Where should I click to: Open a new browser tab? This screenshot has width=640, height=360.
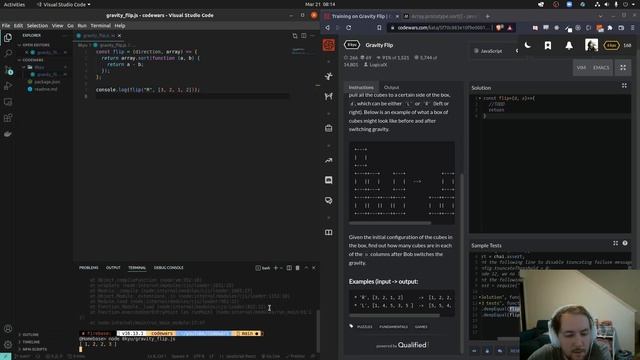[x=487, y=16]
